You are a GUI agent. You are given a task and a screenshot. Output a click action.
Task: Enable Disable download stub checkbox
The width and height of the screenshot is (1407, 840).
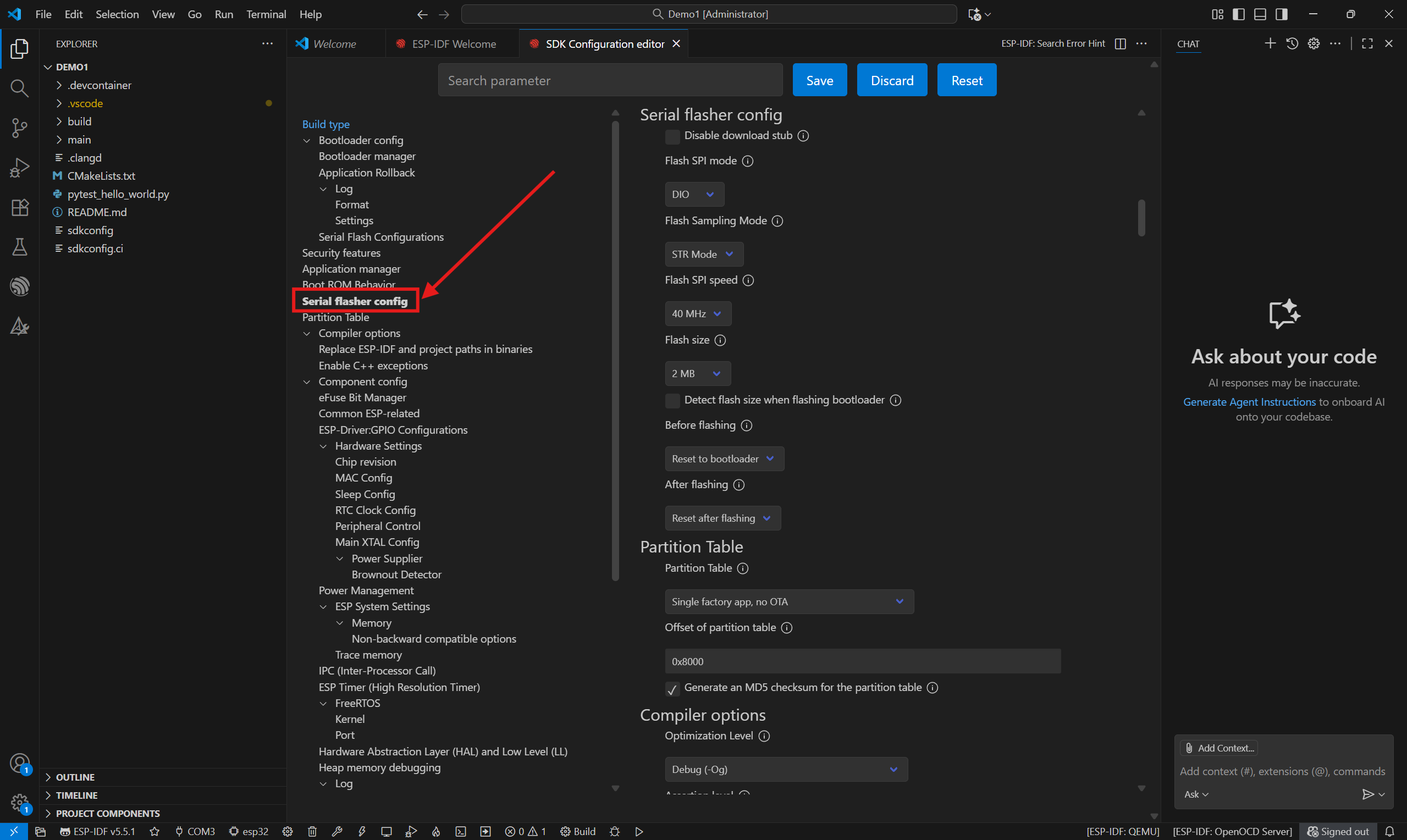pyautogui.click(x=672, y=136)
